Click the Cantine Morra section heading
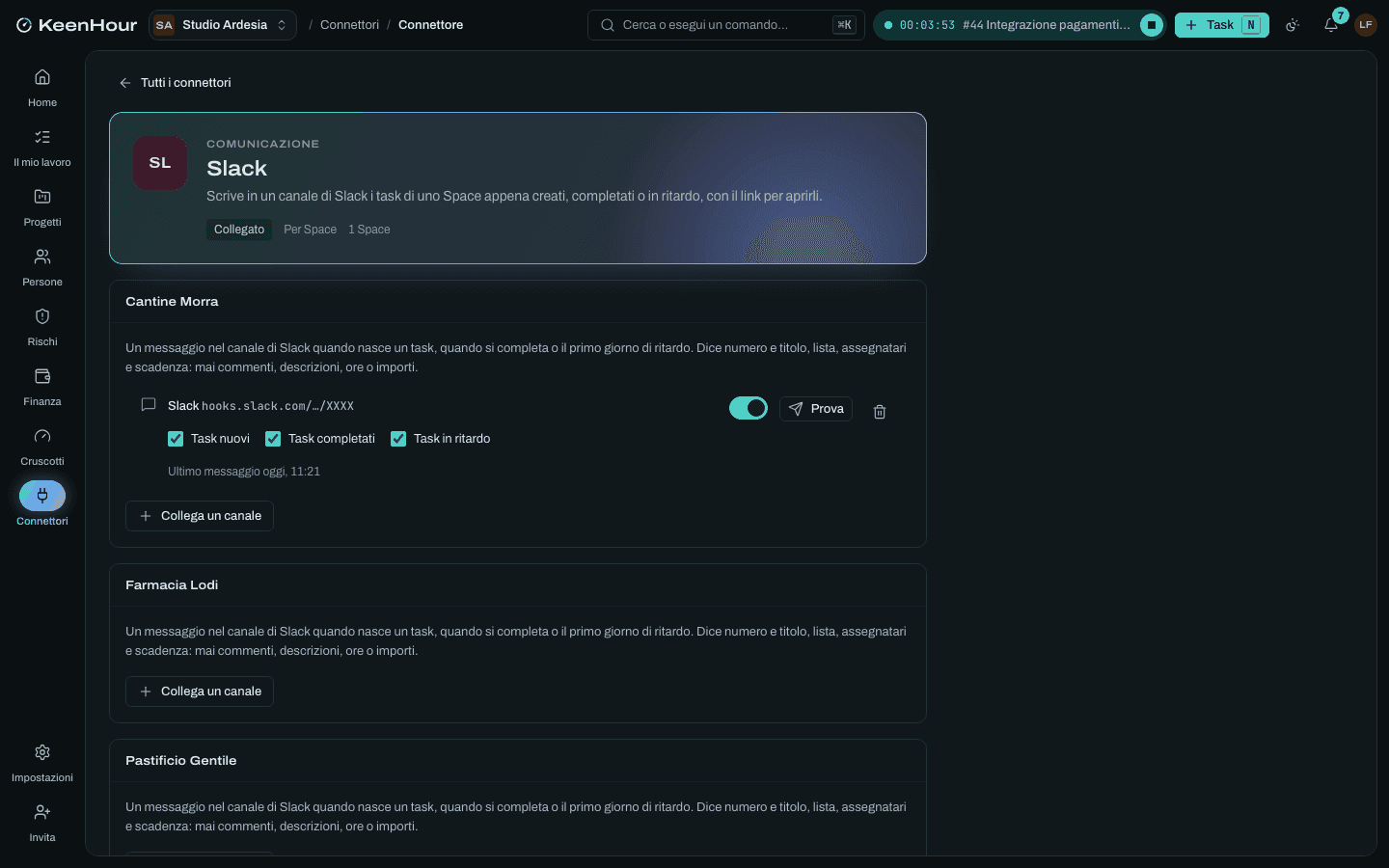 pos(172,302)
